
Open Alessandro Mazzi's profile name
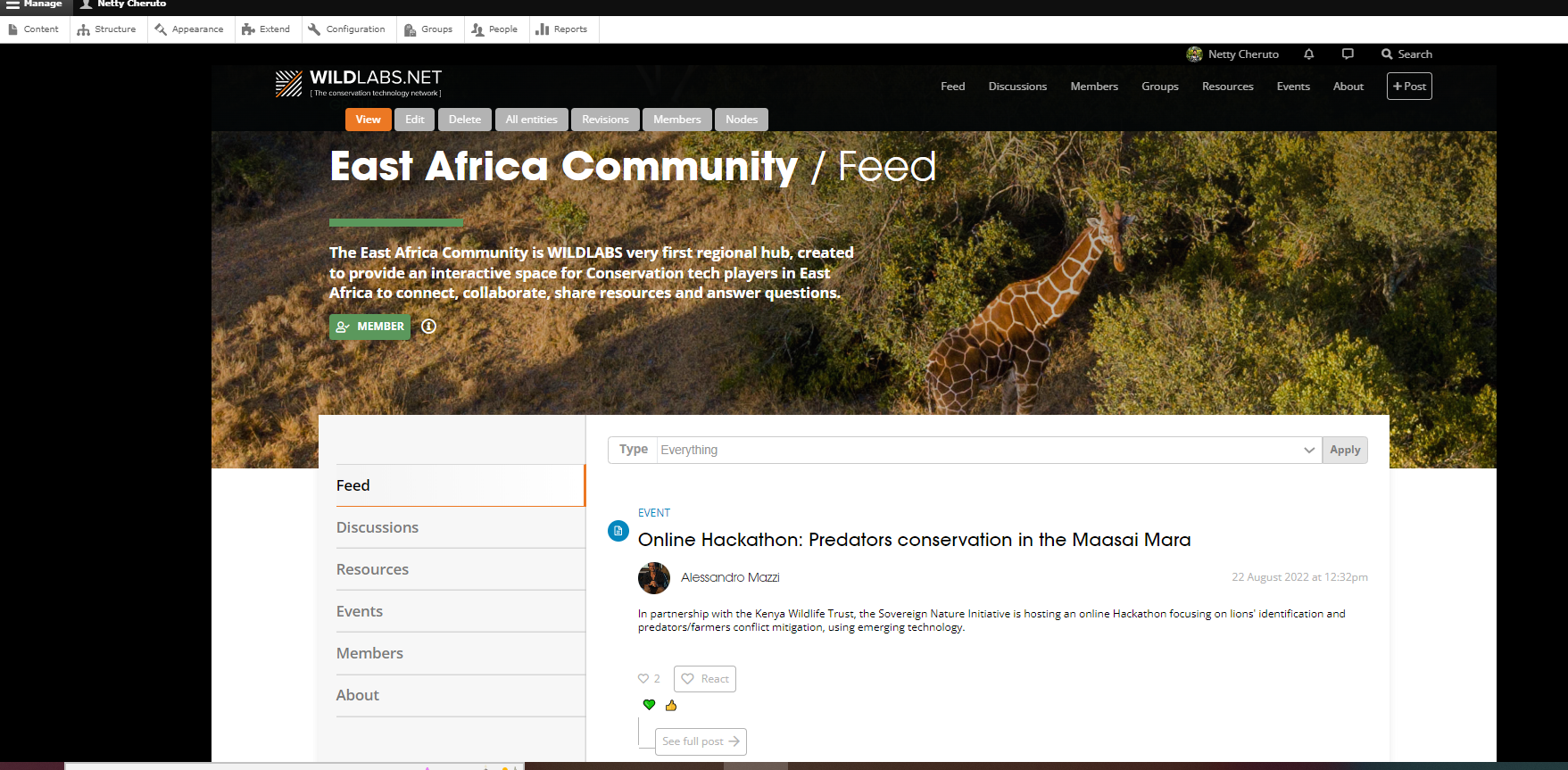(x=730, y=577)
